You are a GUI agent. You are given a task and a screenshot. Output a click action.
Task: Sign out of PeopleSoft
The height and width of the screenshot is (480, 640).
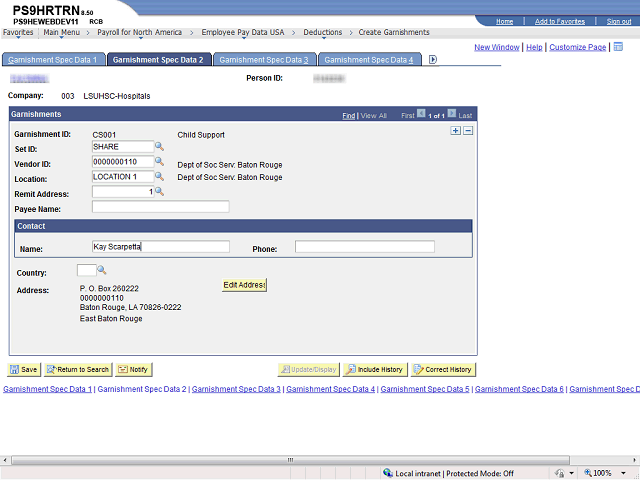click(619, 21)
